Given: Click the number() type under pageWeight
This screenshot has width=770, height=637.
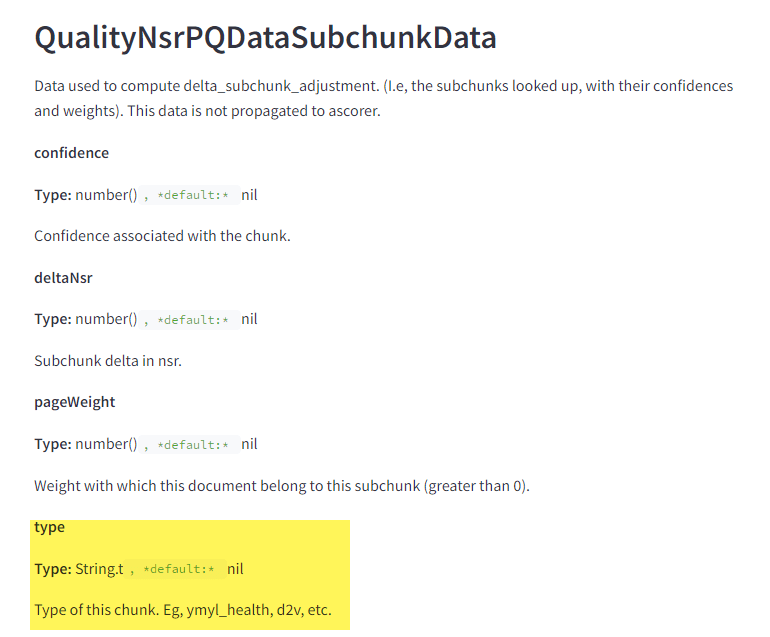Looking at the screenshot, I should tap(106, 444).
